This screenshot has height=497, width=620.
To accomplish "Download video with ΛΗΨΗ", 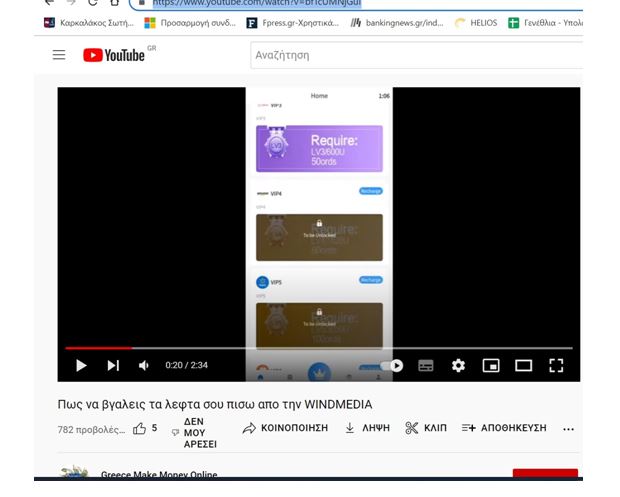I will [x=368, y=428].
